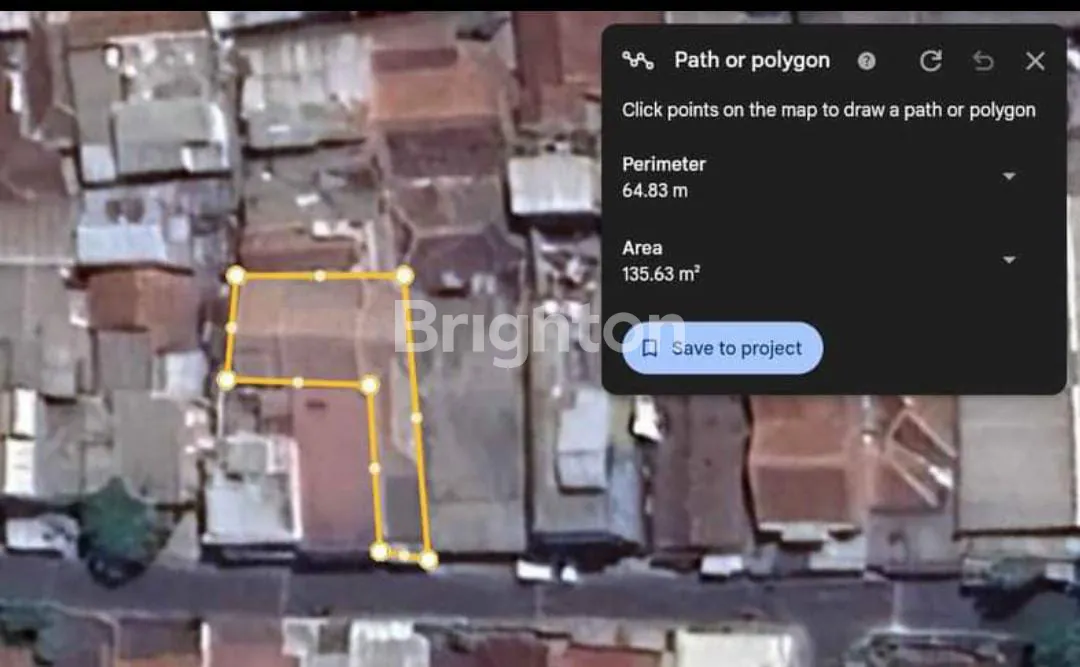
Task: Click the Save to project button
Action: [x=722, y=348]
